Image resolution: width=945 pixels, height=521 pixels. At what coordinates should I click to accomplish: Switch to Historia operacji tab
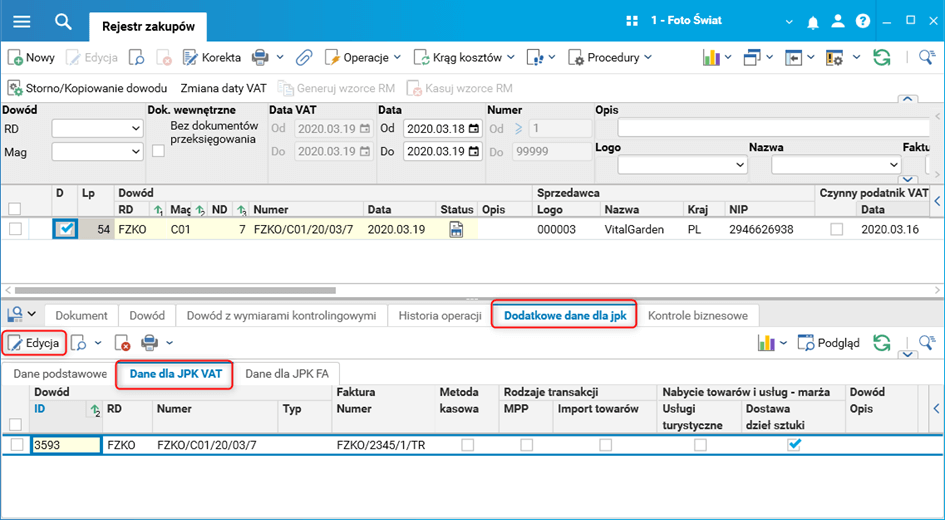[x=440, y=315]
